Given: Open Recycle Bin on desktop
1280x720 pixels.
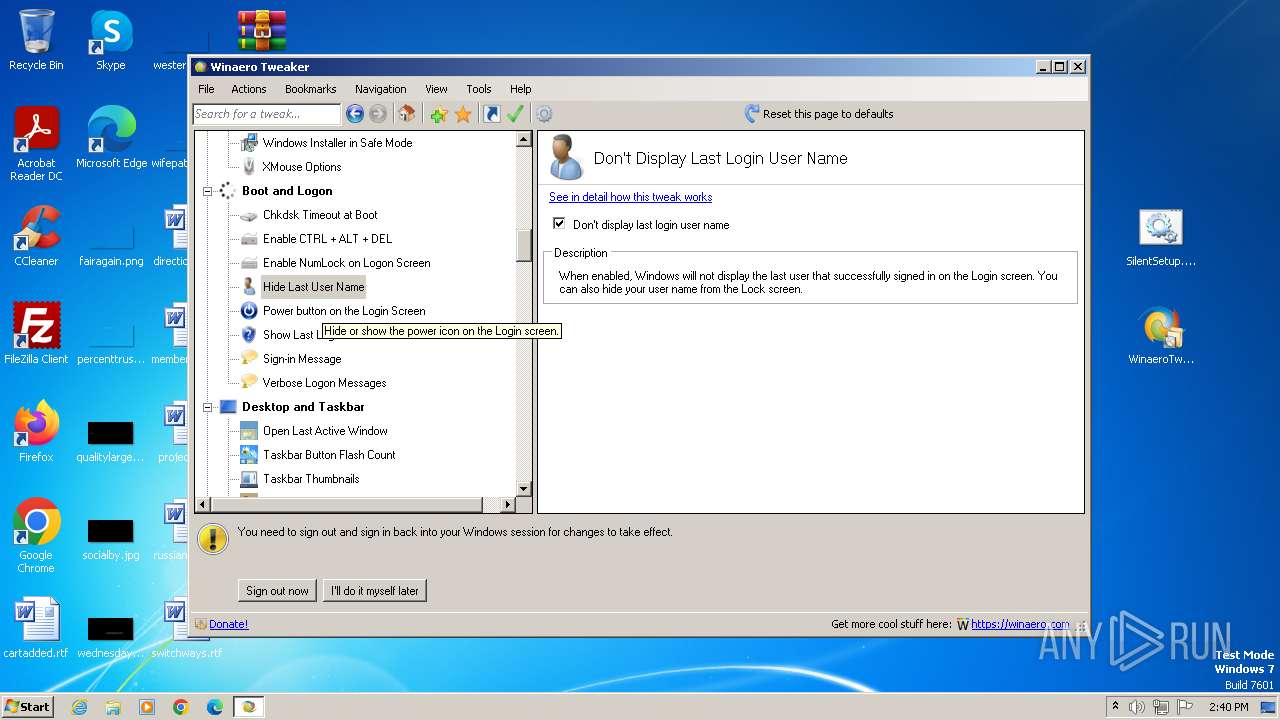Looking at the screenshot, I should 36,40.
